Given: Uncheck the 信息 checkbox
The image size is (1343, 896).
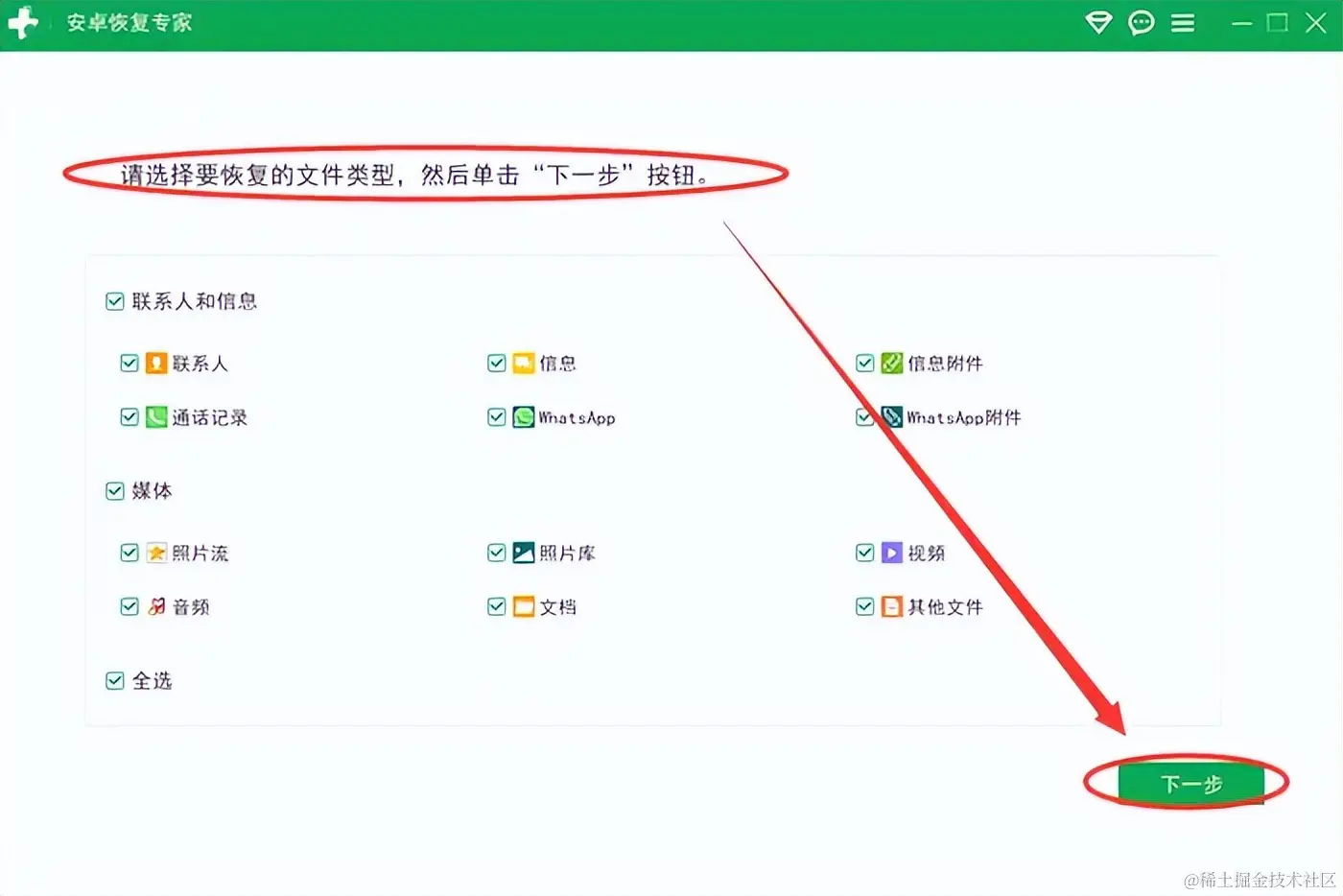Looking at the screenshot, I should click(497, 363).
